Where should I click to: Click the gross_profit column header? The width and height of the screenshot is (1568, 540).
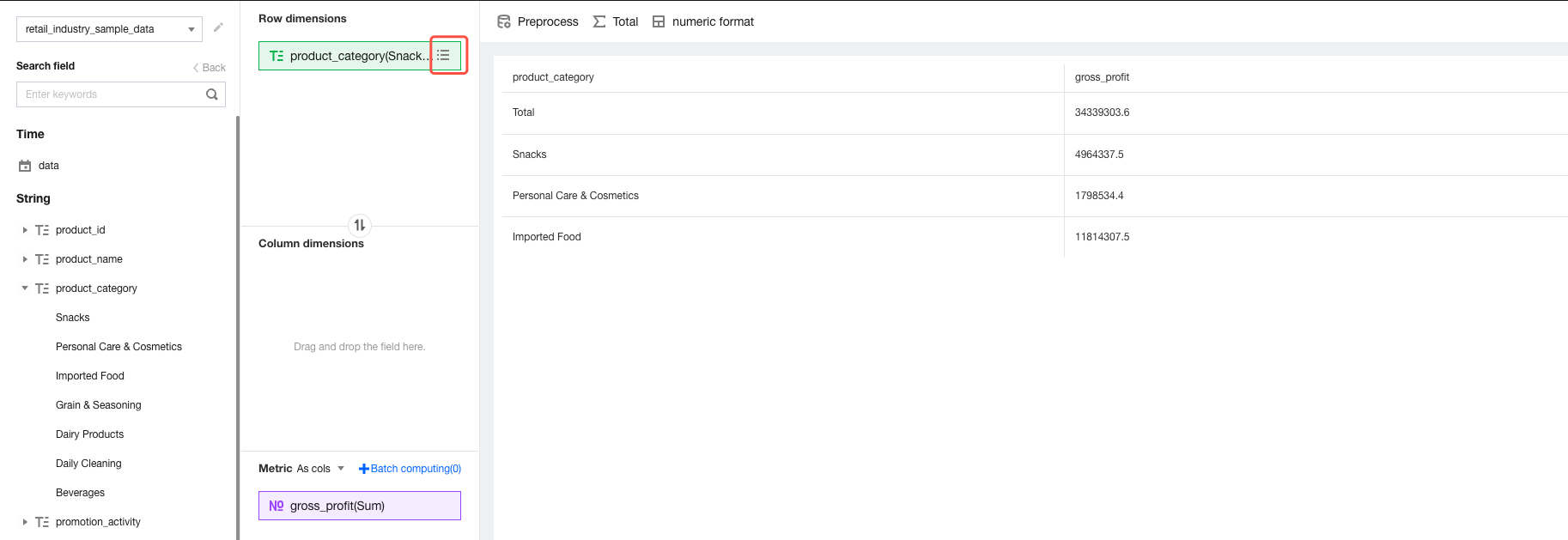tap(1102, 77)
